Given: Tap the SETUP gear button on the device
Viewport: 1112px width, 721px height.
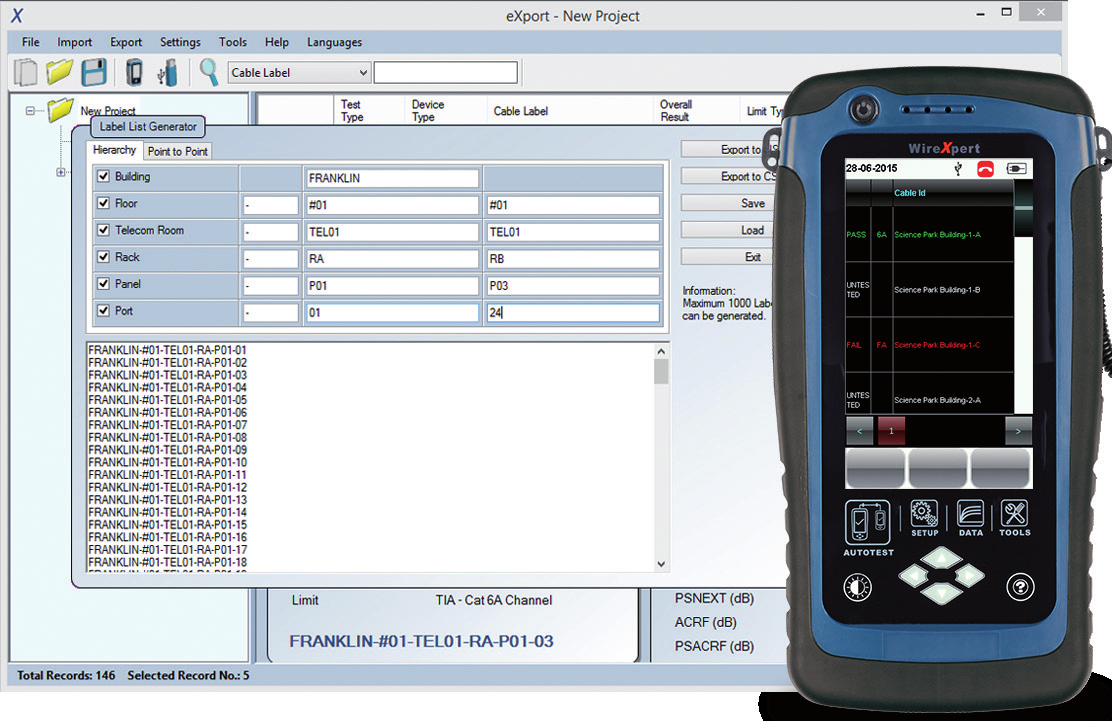Looking at the screenshot, I should pyautogui.click(x=924, y=518).
